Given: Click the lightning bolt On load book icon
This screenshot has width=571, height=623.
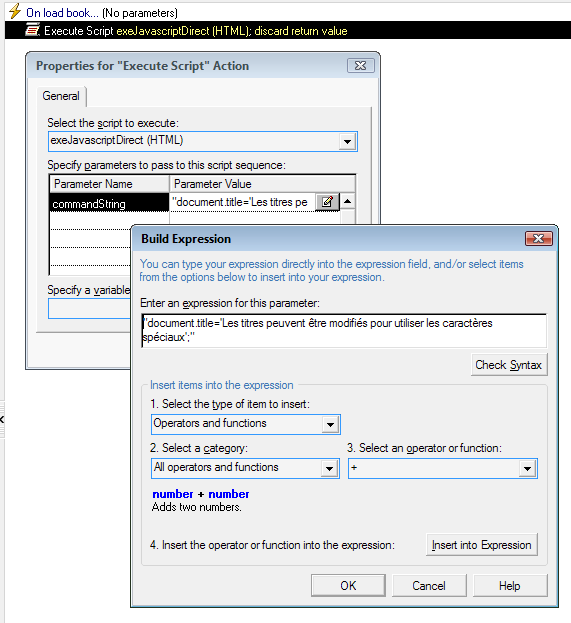Looking at the screenshot, I should [15, 12].
